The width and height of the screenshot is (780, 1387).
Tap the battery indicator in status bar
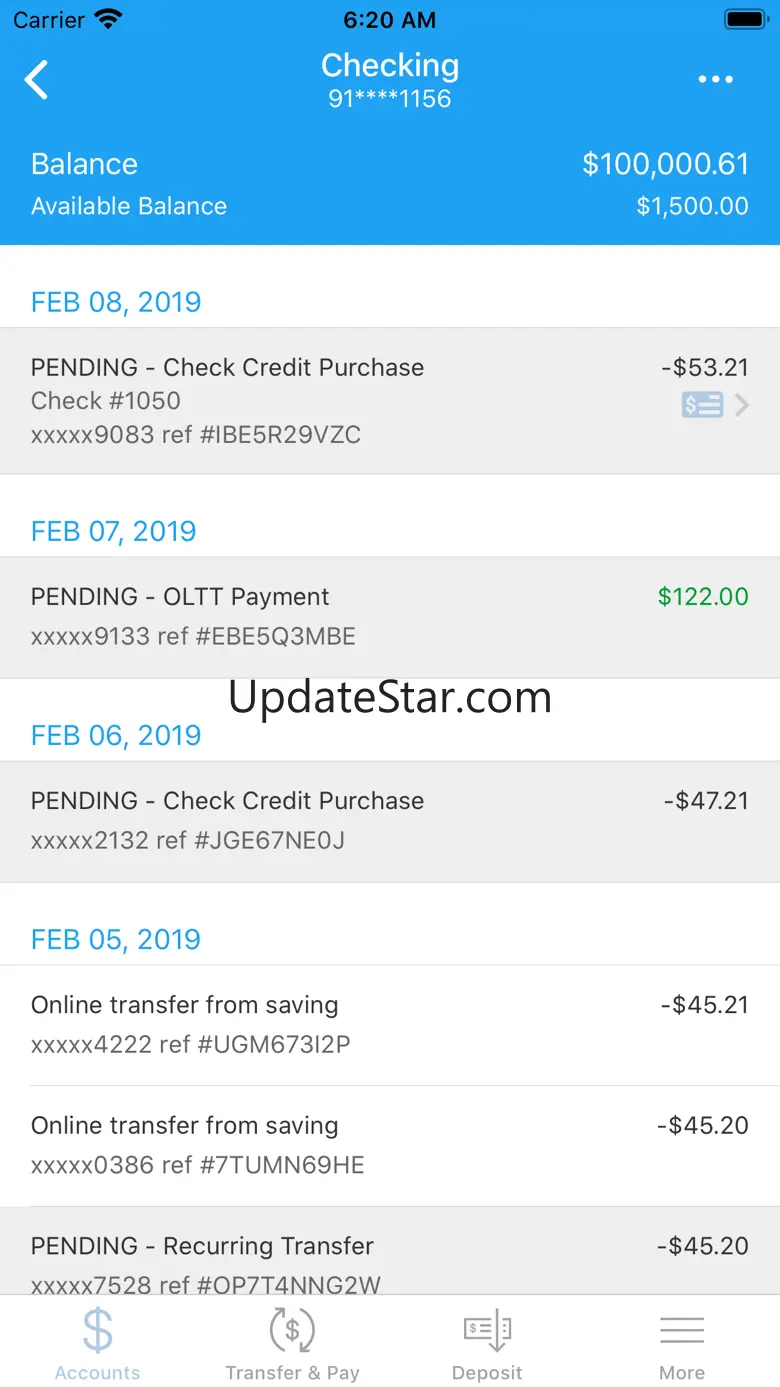(745, 19)
